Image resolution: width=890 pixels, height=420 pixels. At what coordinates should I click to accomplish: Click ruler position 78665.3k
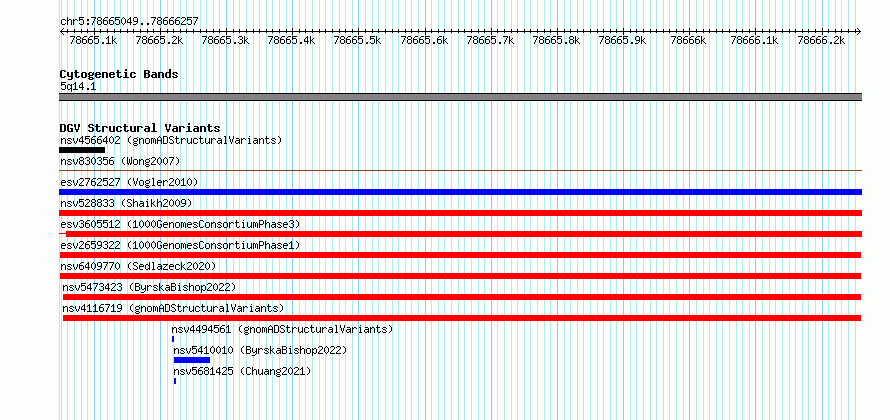[x=225, y=40]
